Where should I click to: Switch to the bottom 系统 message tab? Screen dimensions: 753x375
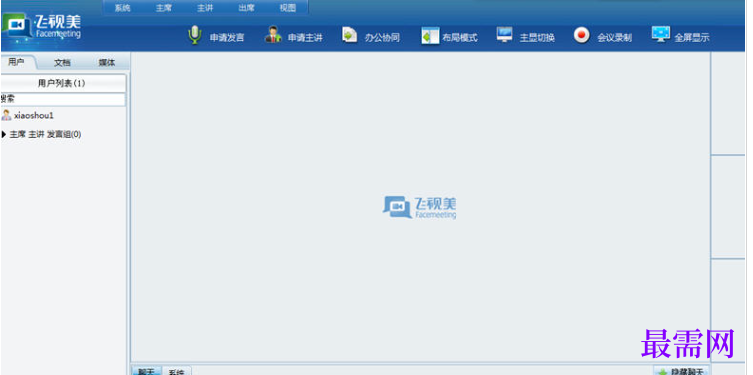[176, 372]
